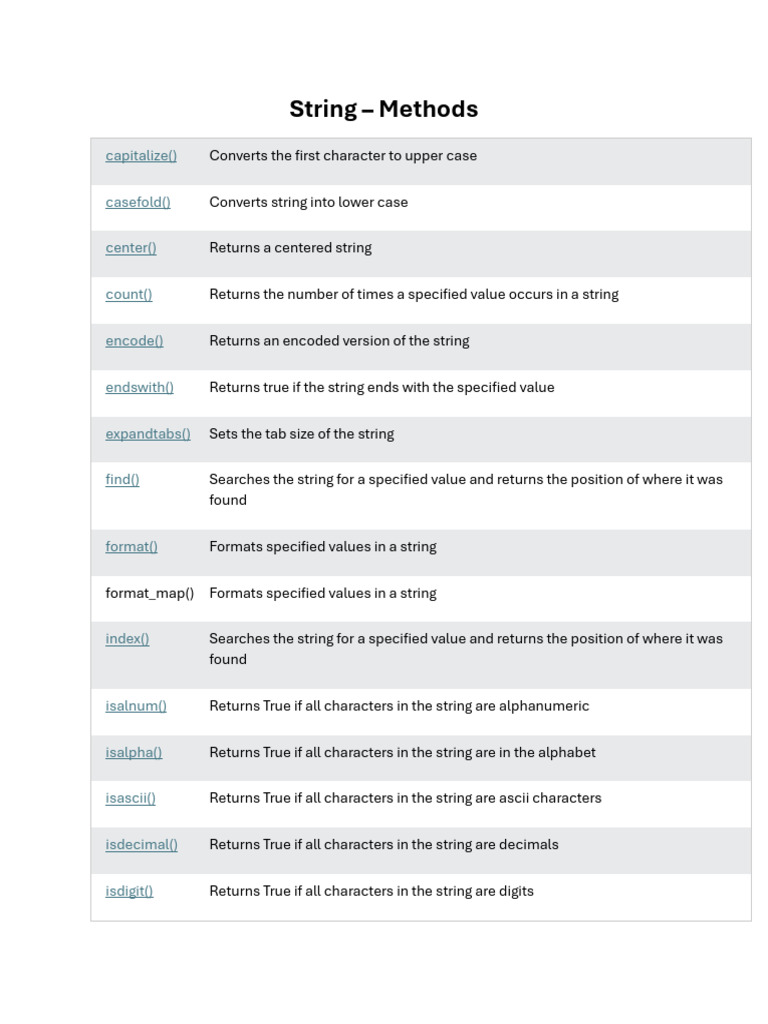This screenshot has width=768, height=1024.
Task: Click the 'Returns a centered string' description
Action: (291, 248)
